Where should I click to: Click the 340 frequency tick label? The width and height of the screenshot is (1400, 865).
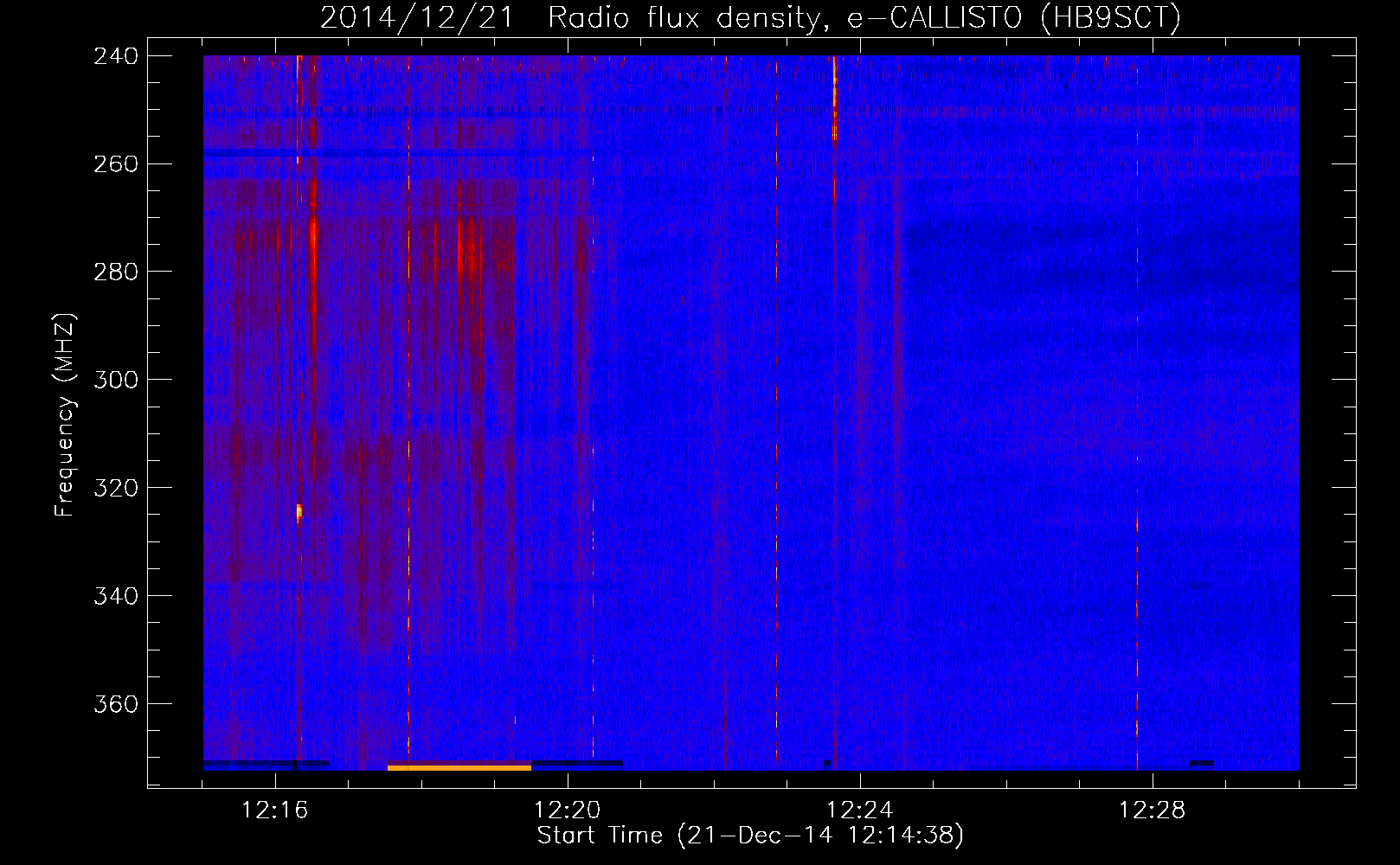point(116,597)
